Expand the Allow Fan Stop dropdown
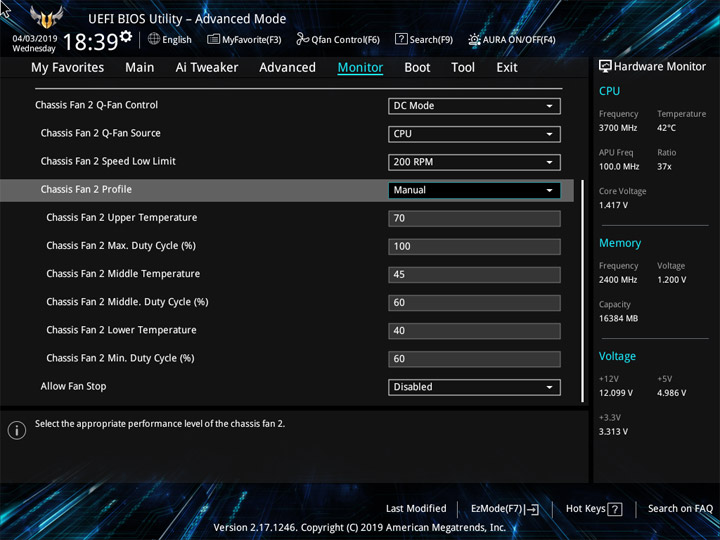This screenshot has height=540, width=720. click(x=474, y=387)
